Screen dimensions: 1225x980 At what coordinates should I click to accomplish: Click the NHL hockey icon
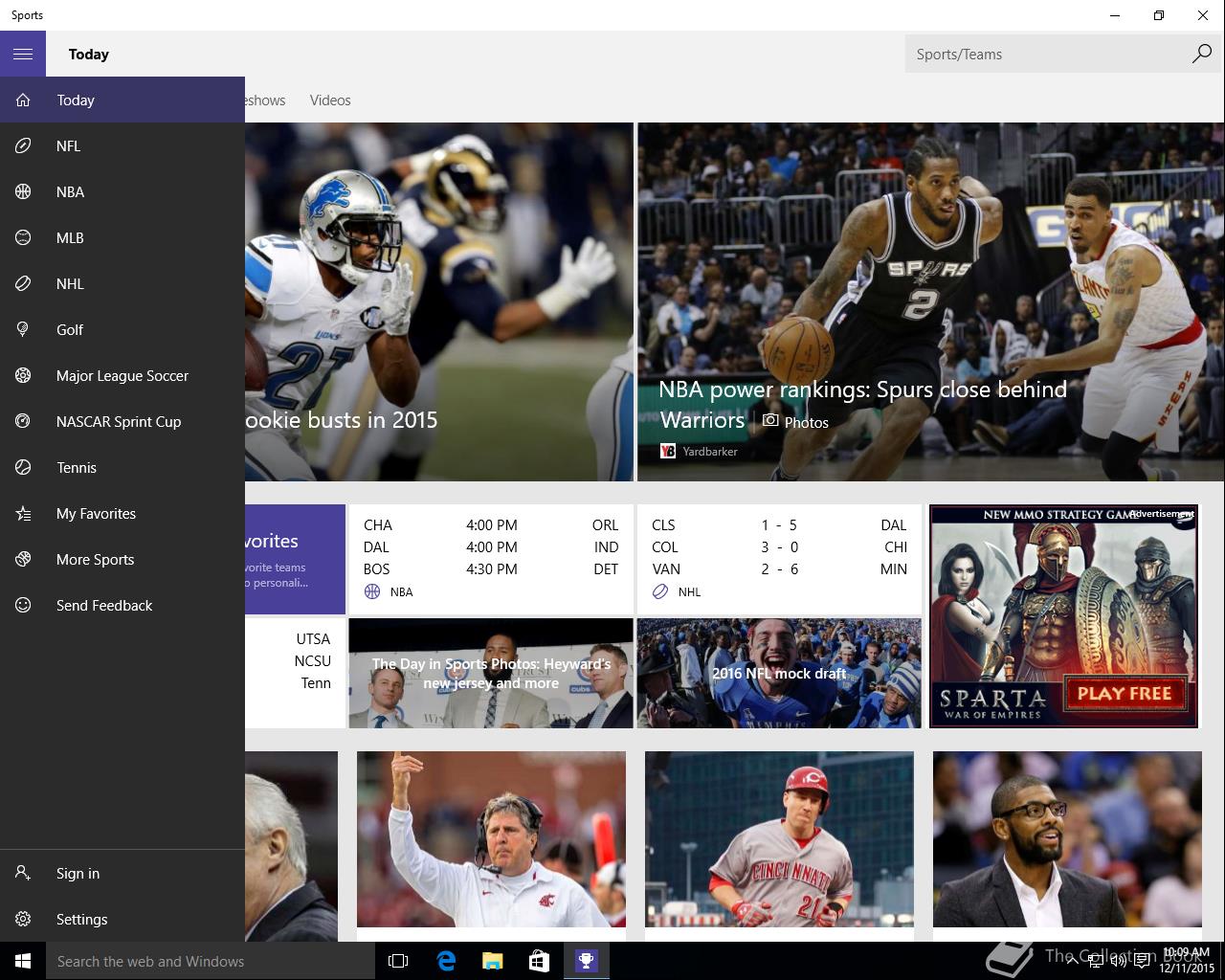[23, 283]
